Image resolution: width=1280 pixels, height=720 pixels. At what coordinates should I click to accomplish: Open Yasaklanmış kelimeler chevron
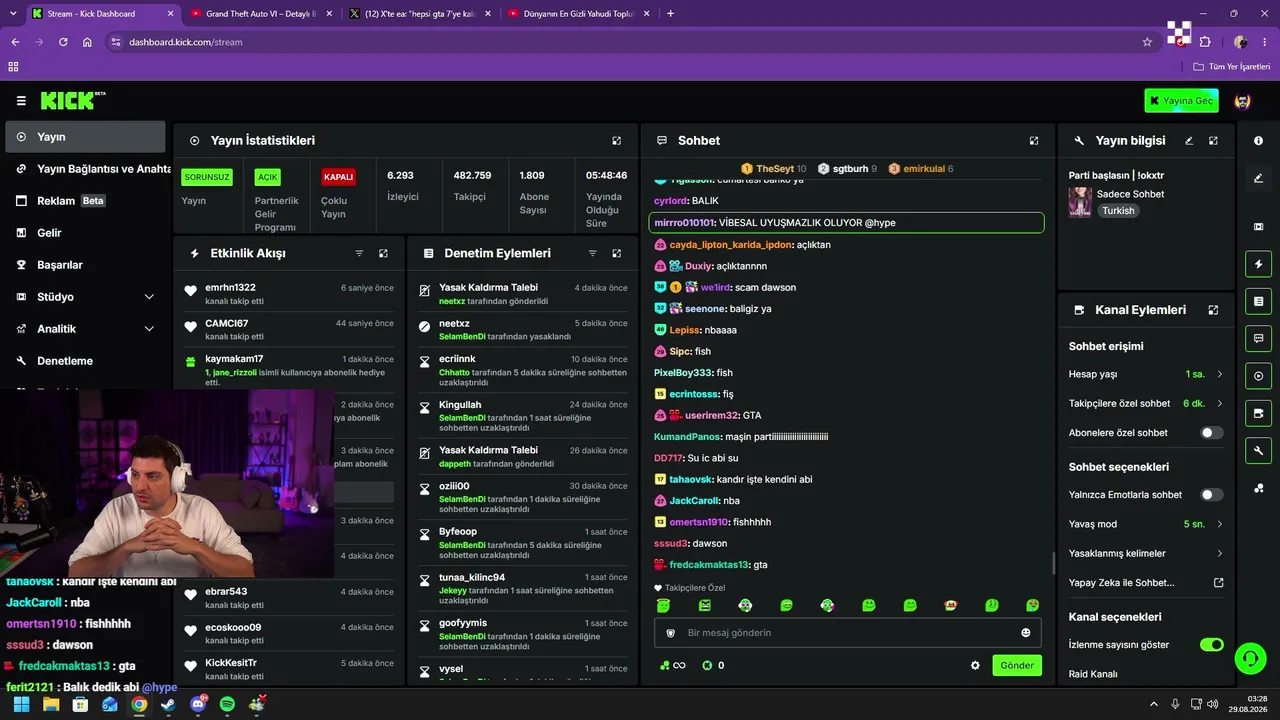(1219, 553)
